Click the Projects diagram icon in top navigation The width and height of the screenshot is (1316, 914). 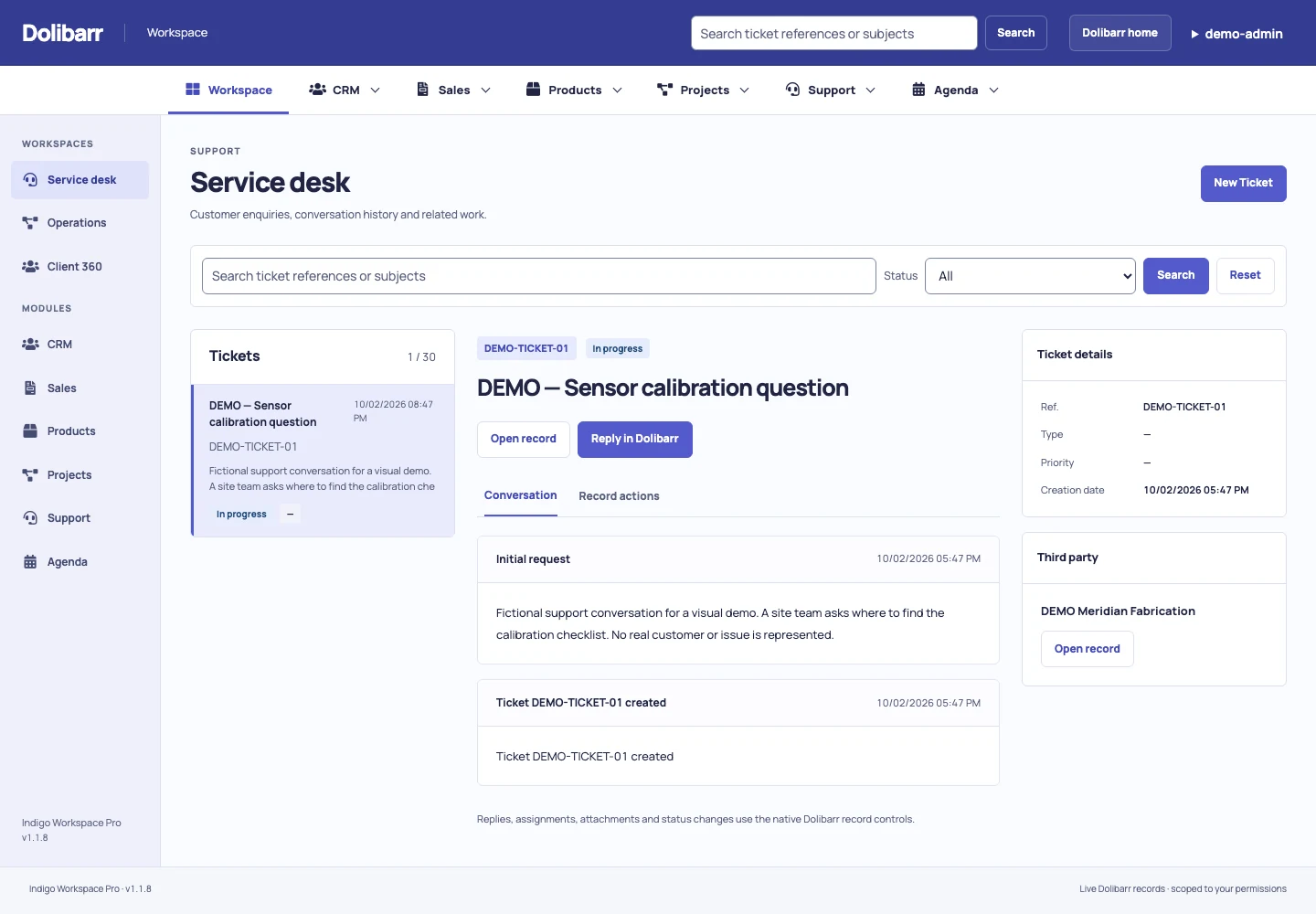click(665, 90)
